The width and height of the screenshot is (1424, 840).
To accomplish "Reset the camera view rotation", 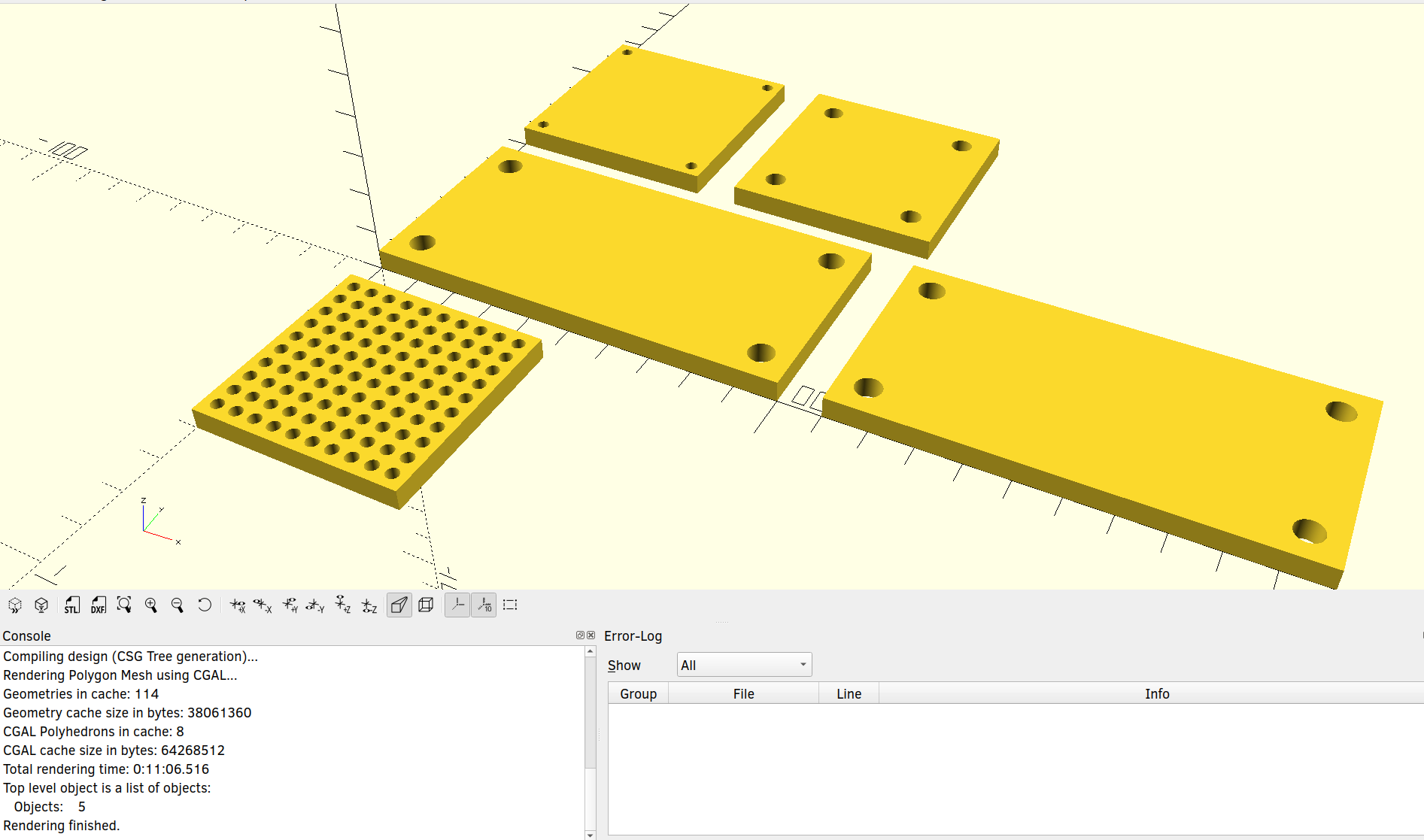I will pos(205,605).
